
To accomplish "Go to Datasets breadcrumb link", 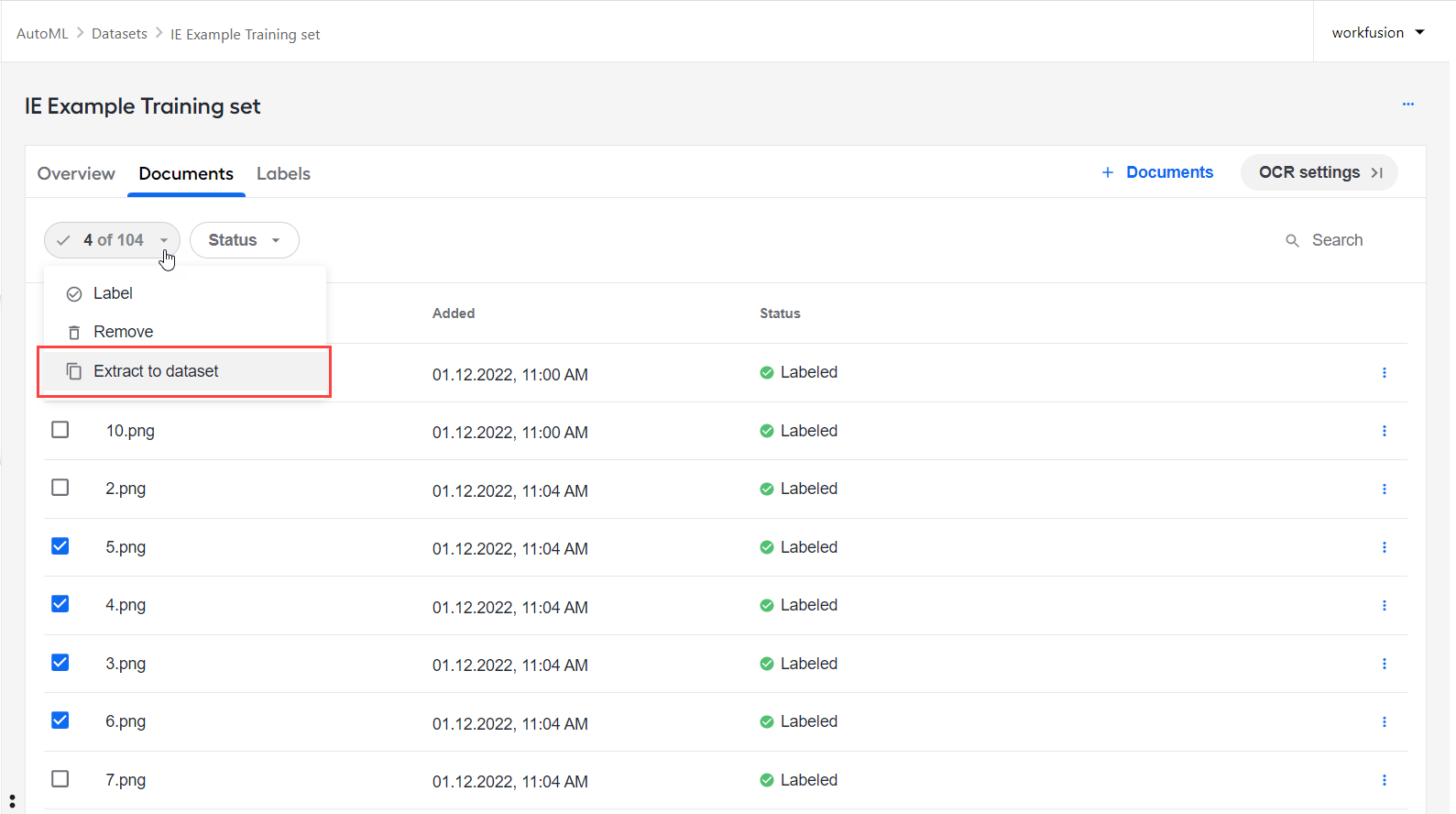I will [119, 34].
